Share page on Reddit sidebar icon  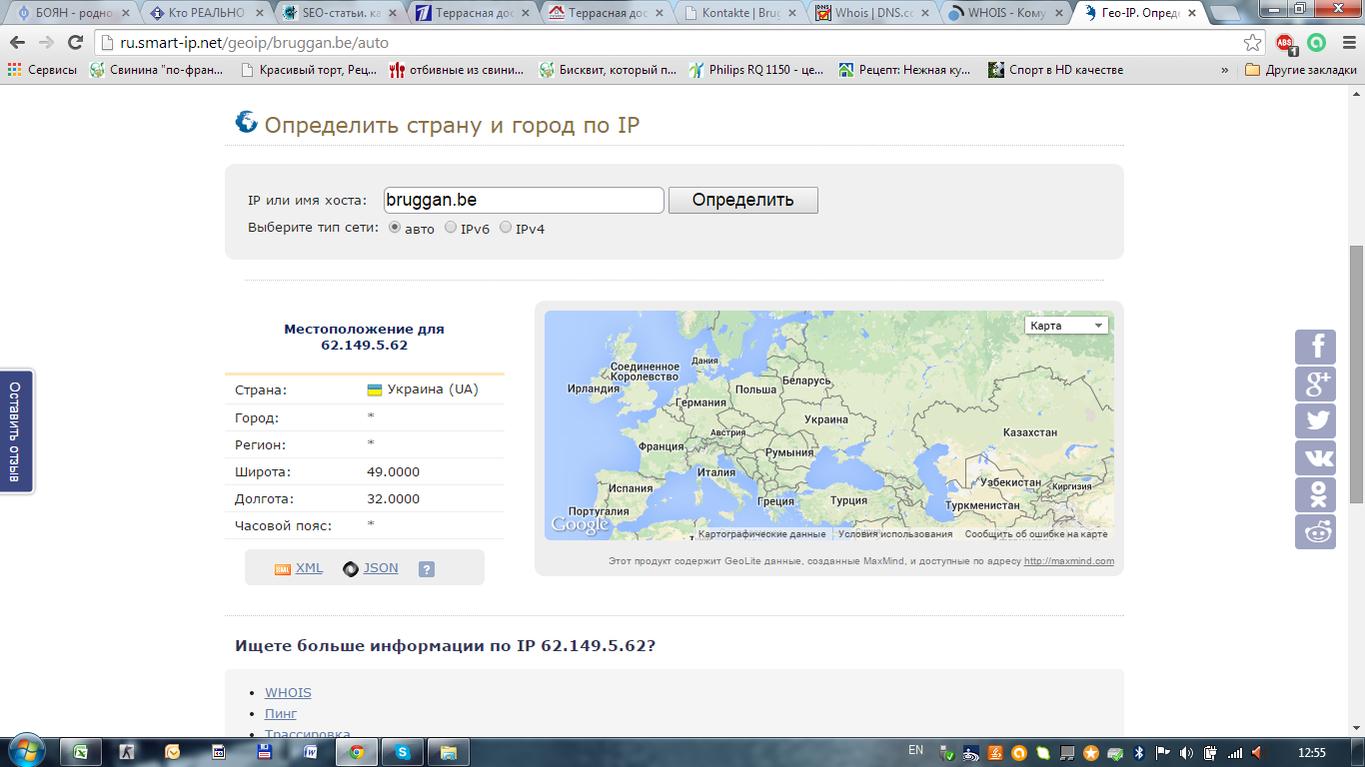(x=1315, y=532)
